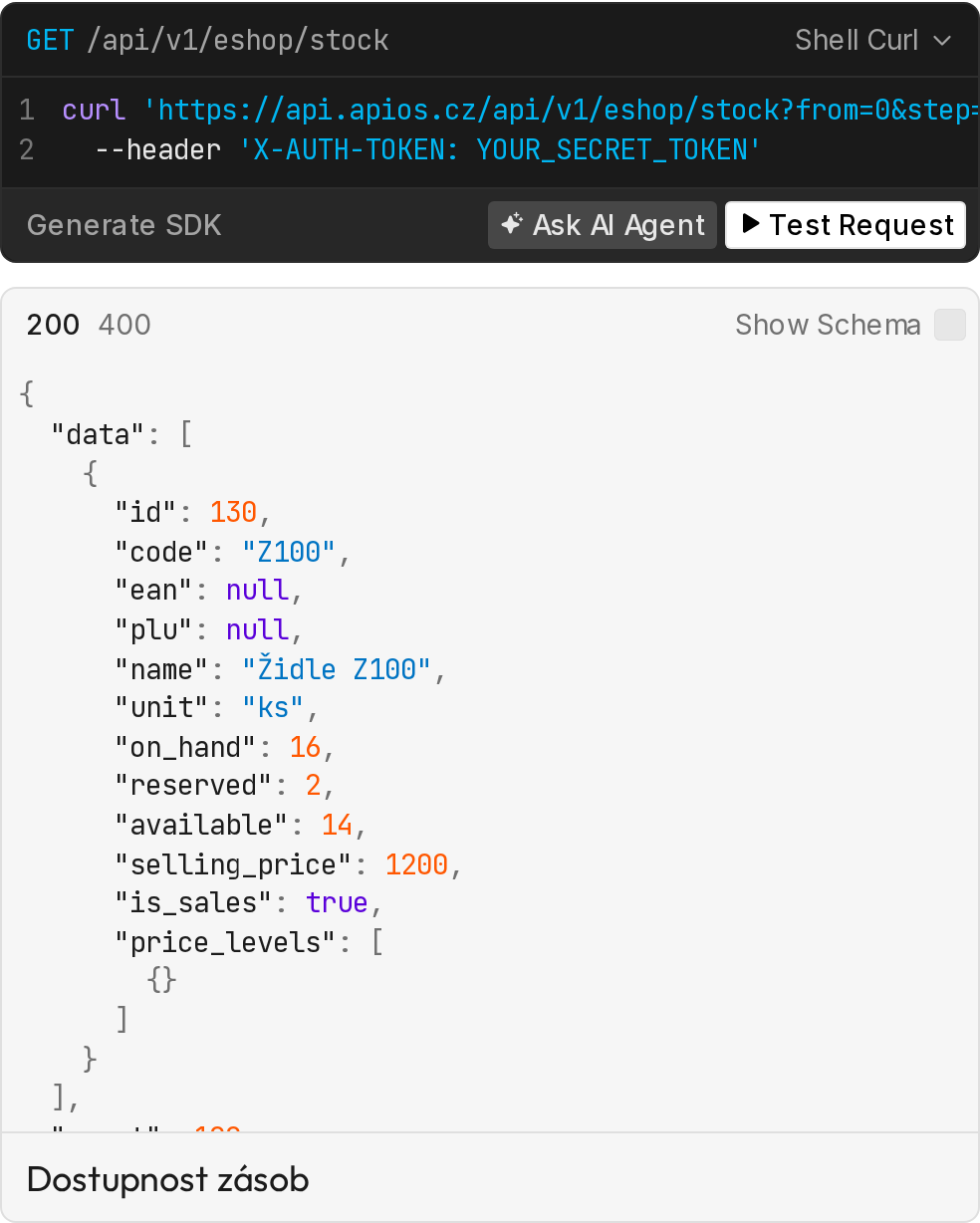The height and width of the screenshot is (1223, 980).
Task: Click the GET /api/v1/eshop/stock endpoint title
Action: 207,40
